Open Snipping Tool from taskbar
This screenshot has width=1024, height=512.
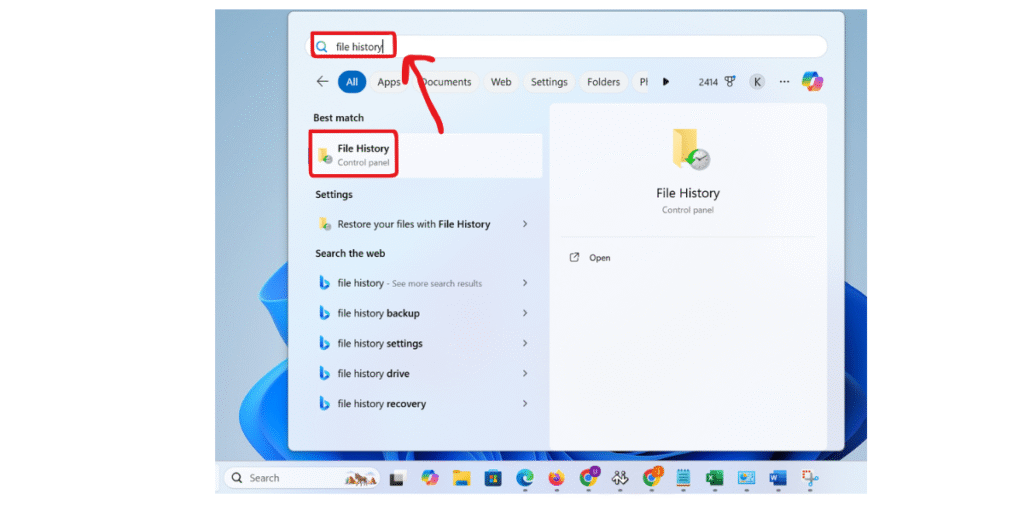pos(810,479)
